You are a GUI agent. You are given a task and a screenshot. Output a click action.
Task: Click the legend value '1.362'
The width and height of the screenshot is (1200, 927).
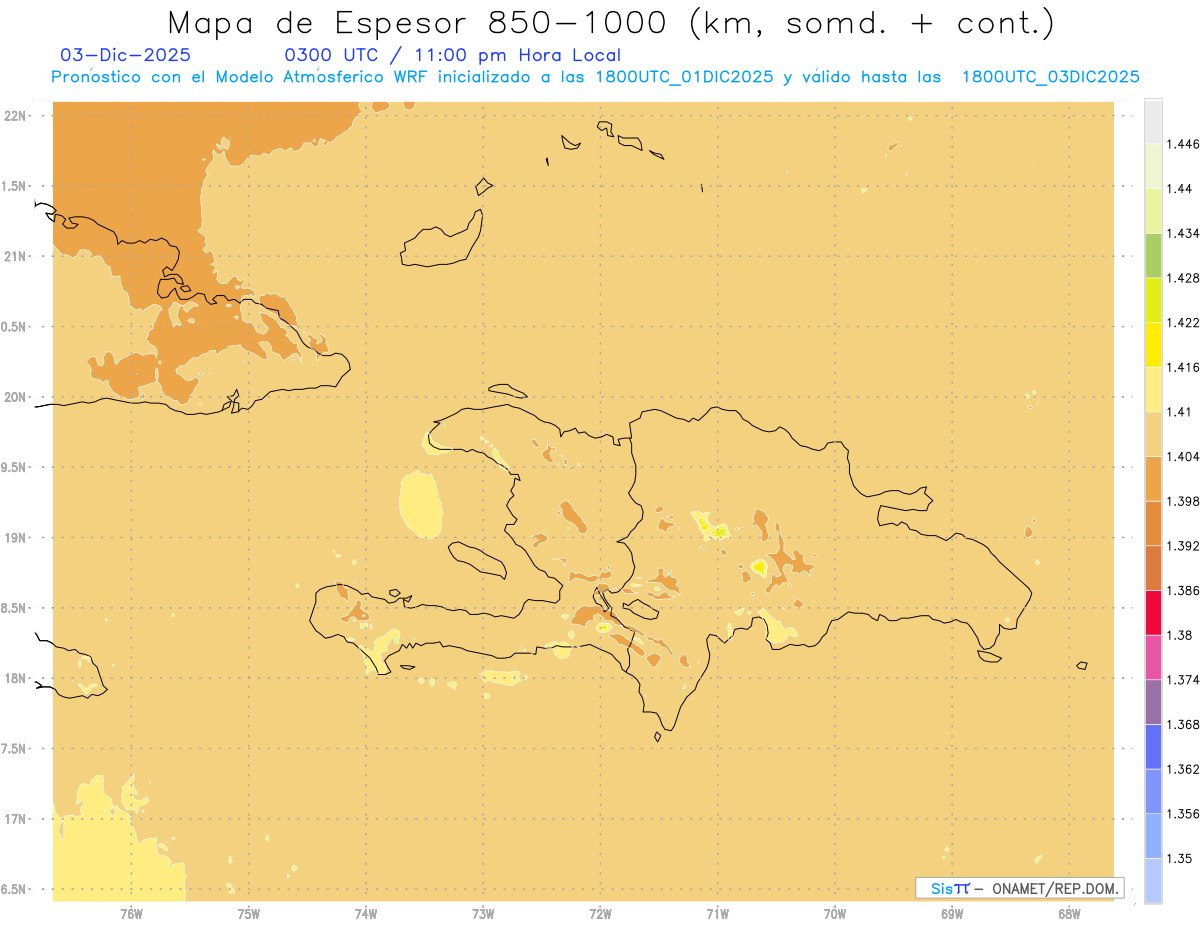click(x=1184, y=769)
